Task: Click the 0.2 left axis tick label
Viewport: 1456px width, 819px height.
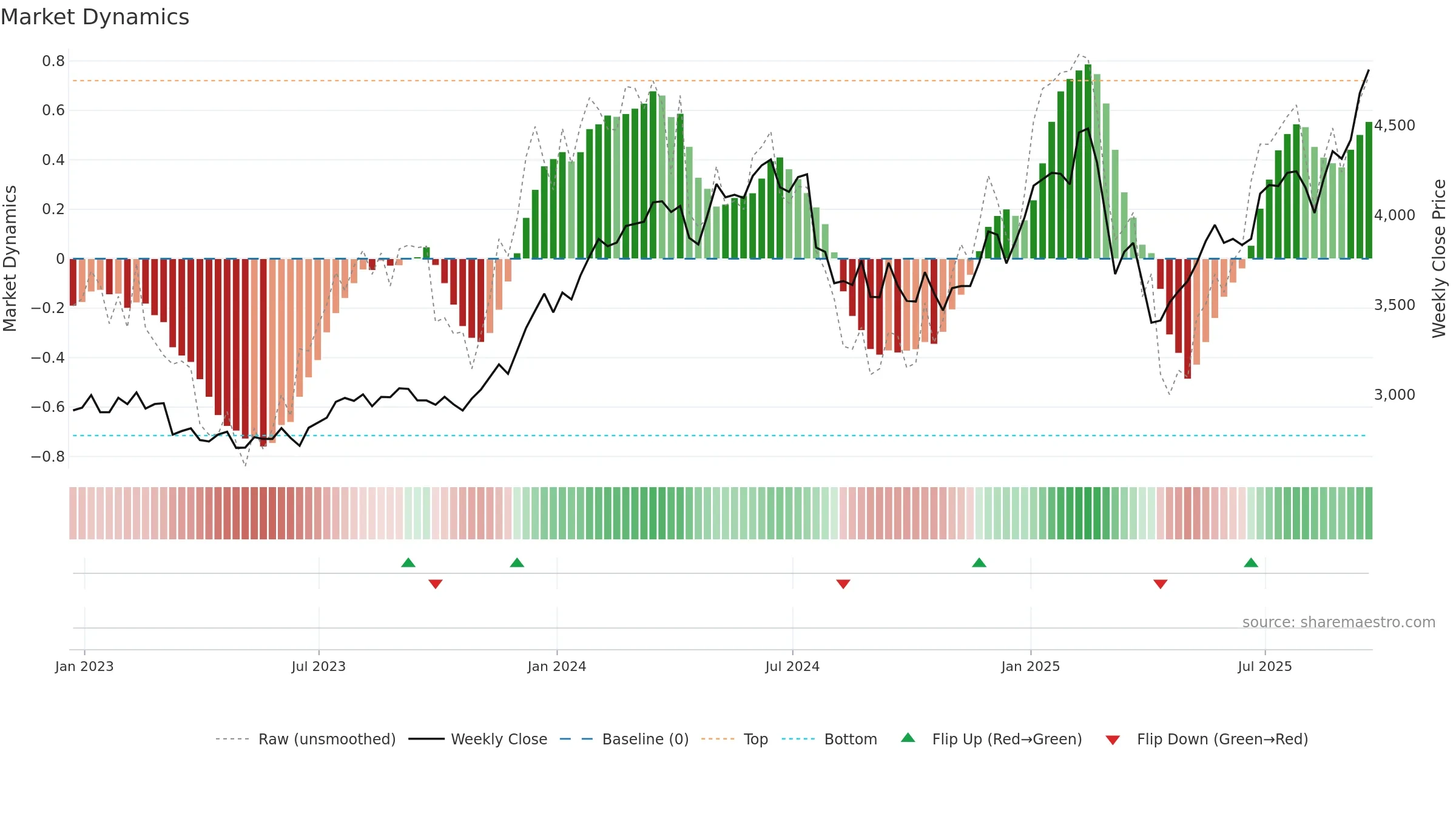Action: (53, 209)
